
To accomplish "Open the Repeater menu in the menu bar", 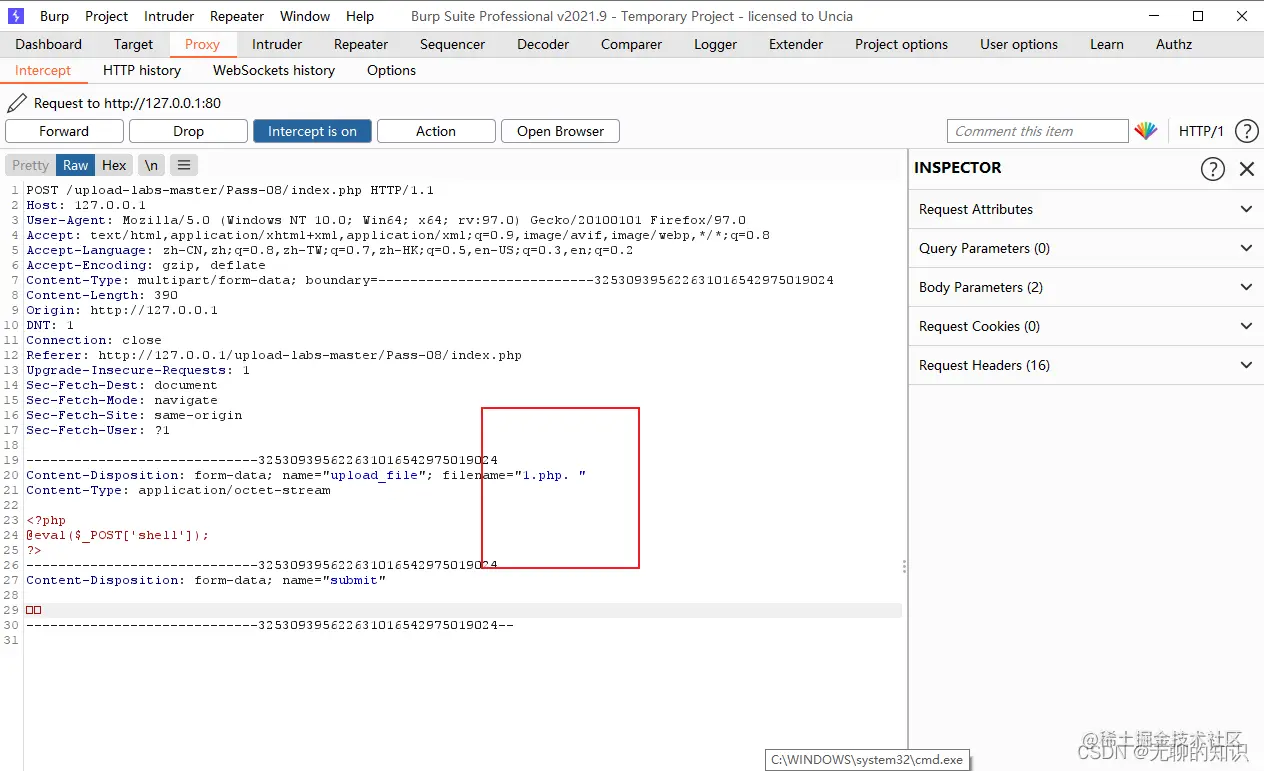I will tap(237, 16).
